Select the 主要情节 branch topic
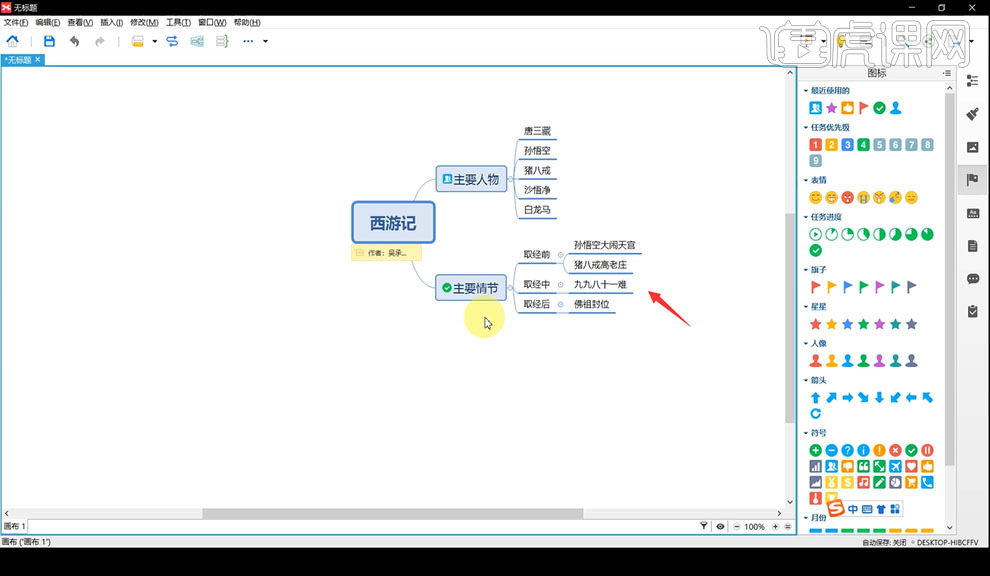Image resolution: width=990 pixels, height=576 pixels. click(471, 288)
